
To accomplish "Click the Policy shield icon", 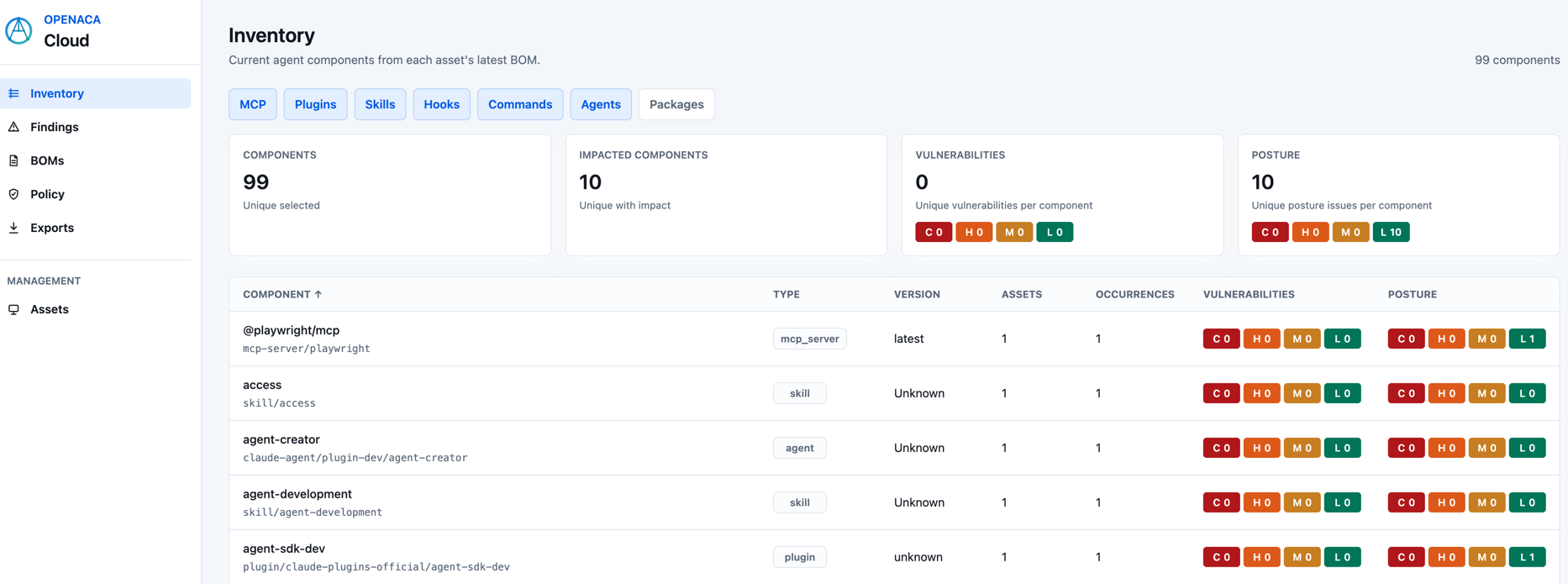I will (13, 194).
